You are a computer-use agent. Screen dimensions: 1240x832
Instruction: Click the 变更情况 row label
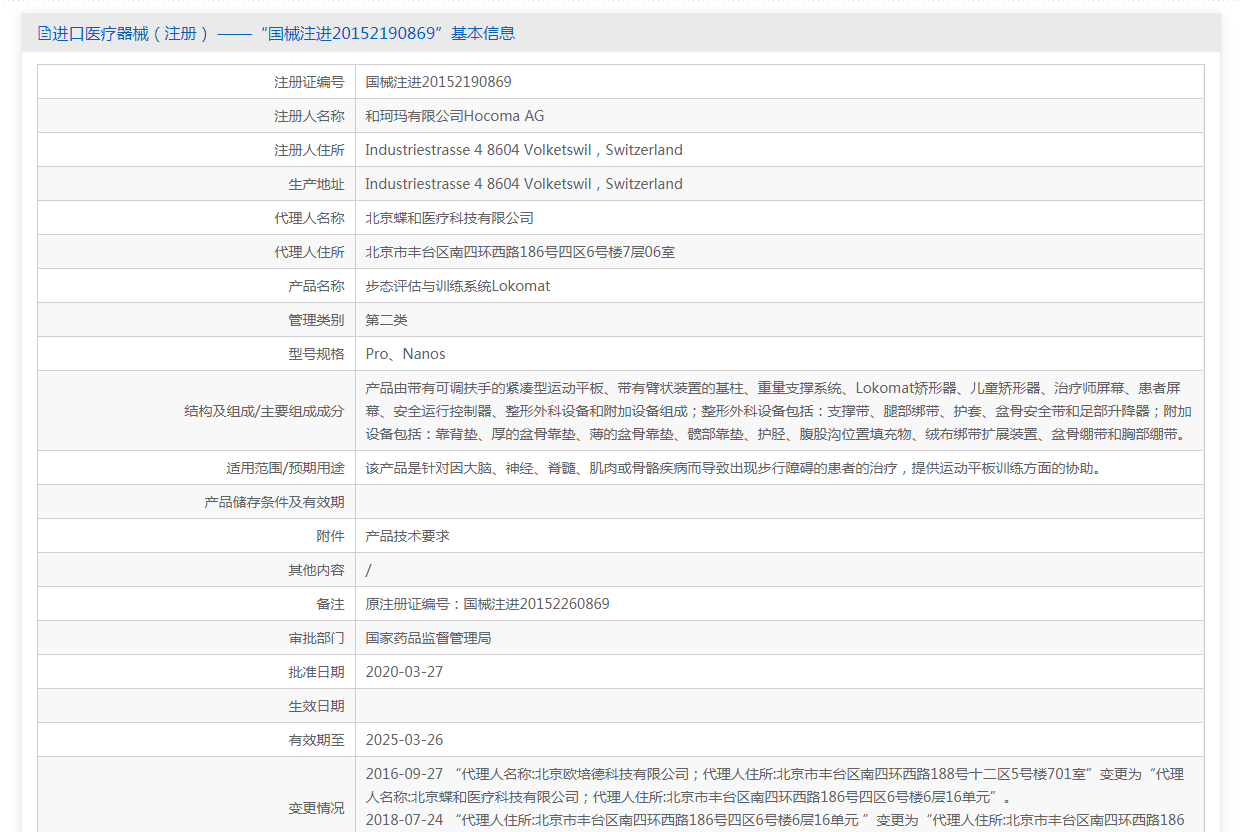[x=316, y=808]
